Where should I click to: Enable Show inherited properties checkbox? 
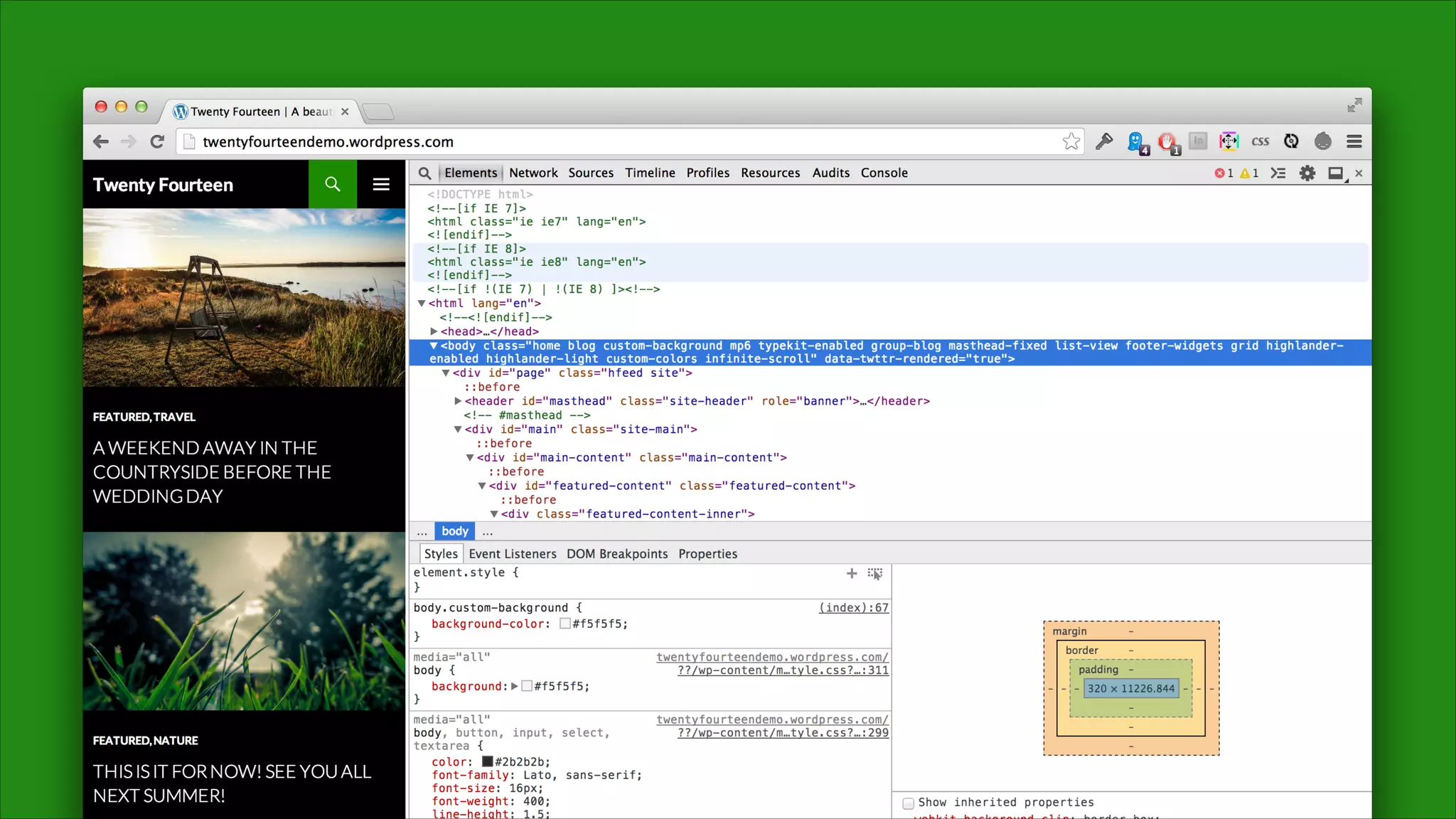click(908, 803)
